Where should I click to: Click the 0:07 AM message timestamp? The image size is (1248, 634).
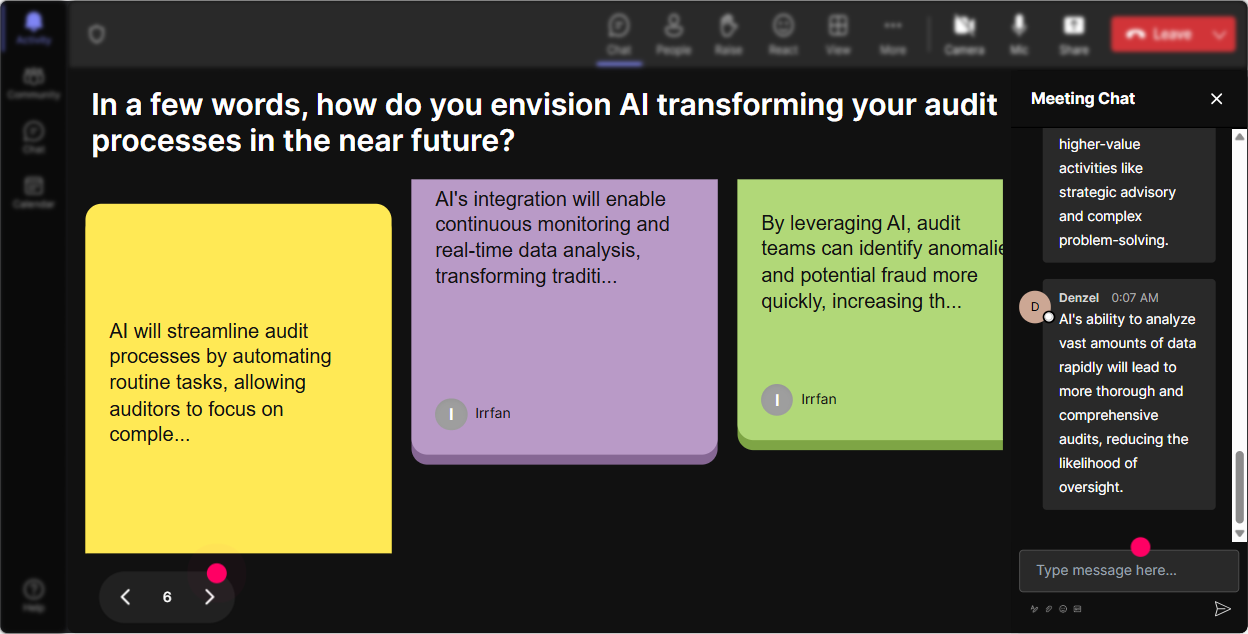pyautogui.click(x=1135, y=297)
